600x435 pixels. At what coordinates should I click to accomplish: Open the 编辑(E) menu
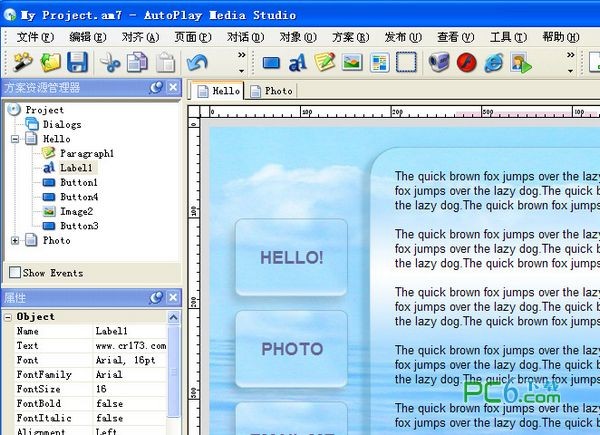pos(88,37)
